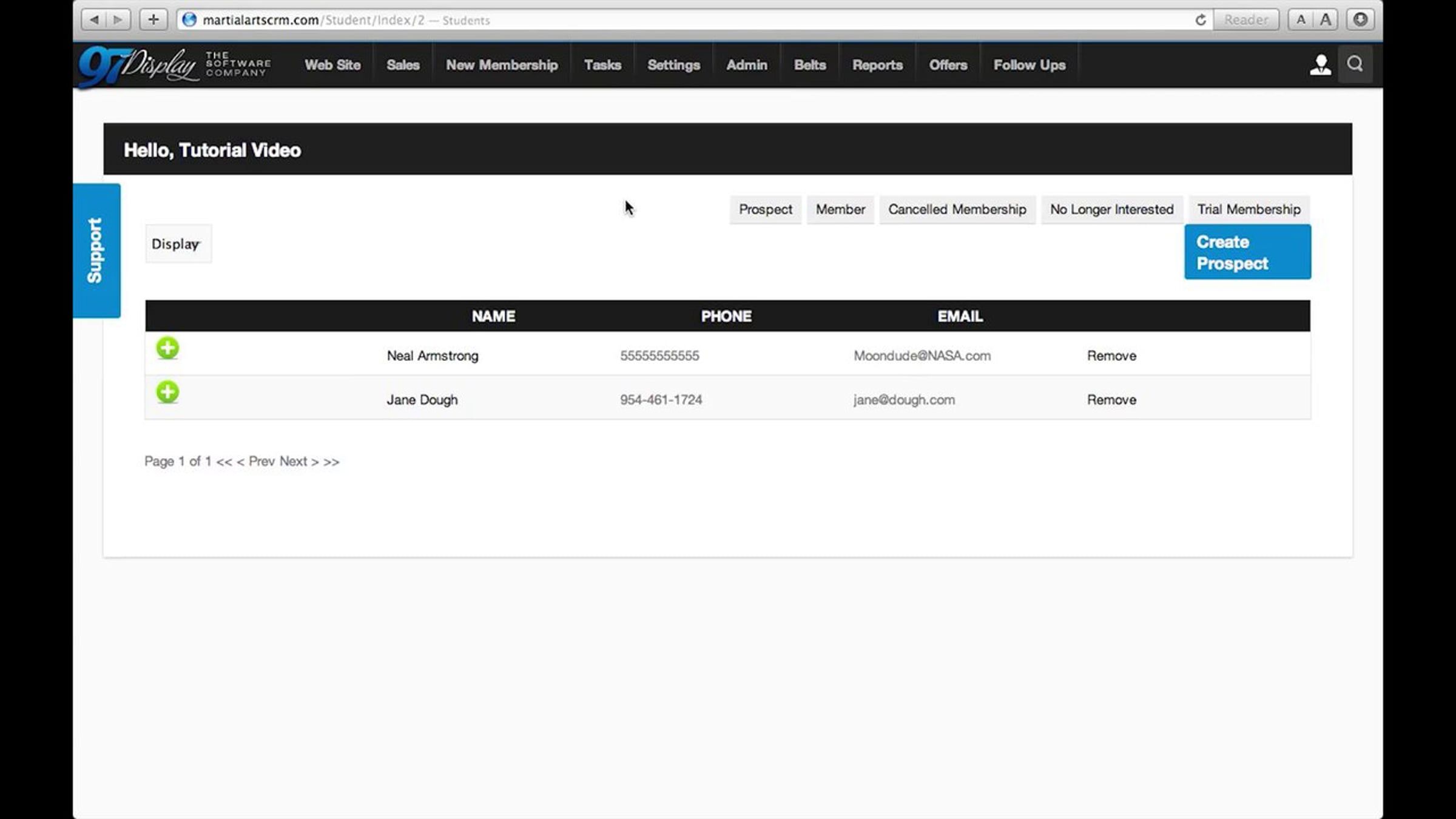Image resolution: width=1456 pixels, height=819 pixels.
Task: Open the blue Support side tab
Action: coord(96,251)
